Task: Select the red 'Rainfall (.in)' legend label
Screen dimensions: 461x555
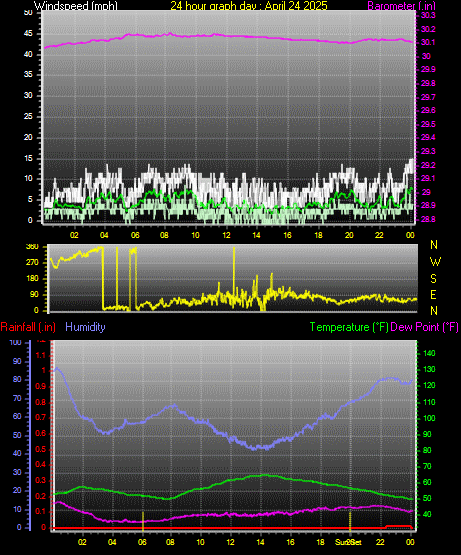Action: (x=28, y=327)
